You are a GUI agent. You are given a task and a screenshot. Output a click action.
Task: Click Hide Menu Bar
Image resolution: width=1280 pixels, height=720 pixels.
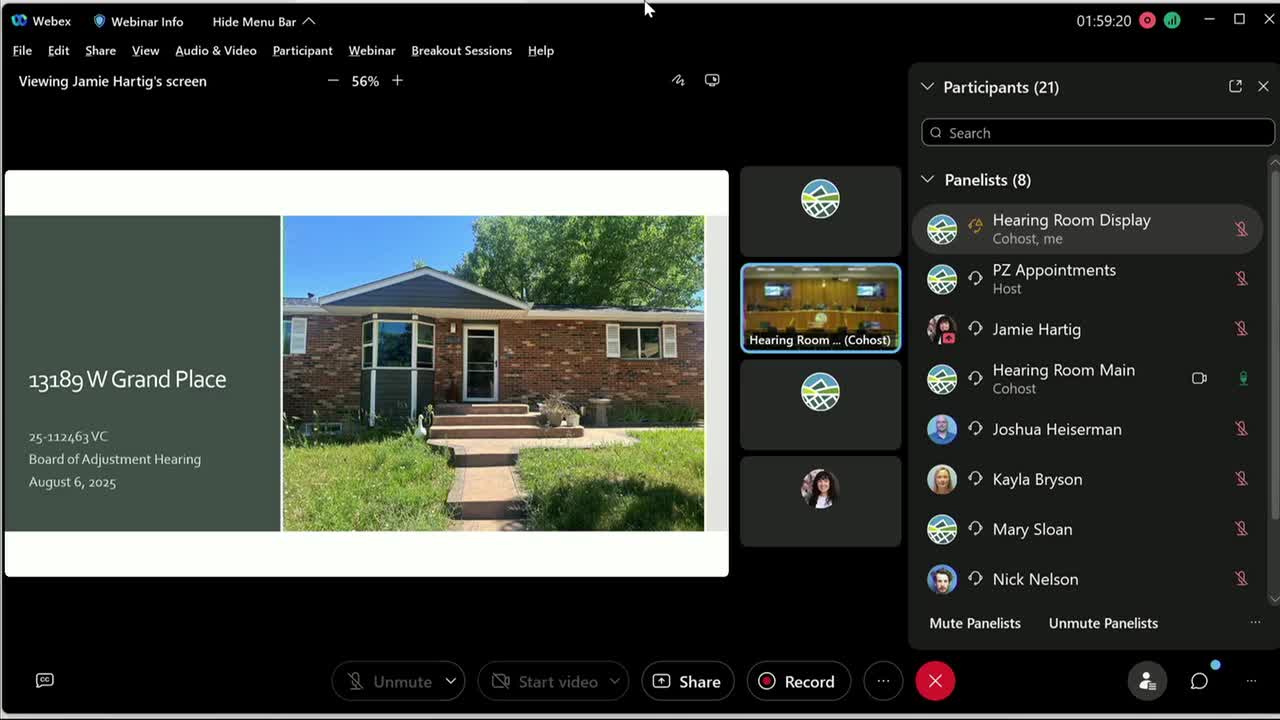point(264,21)
